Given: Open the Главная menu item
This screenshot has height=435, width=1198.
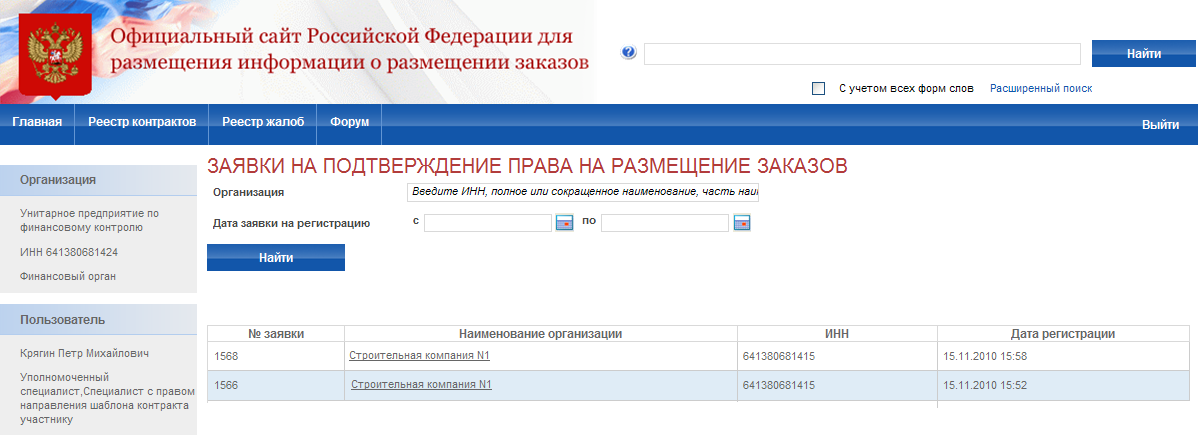Looking at the screenshot, I should [37, 122].
